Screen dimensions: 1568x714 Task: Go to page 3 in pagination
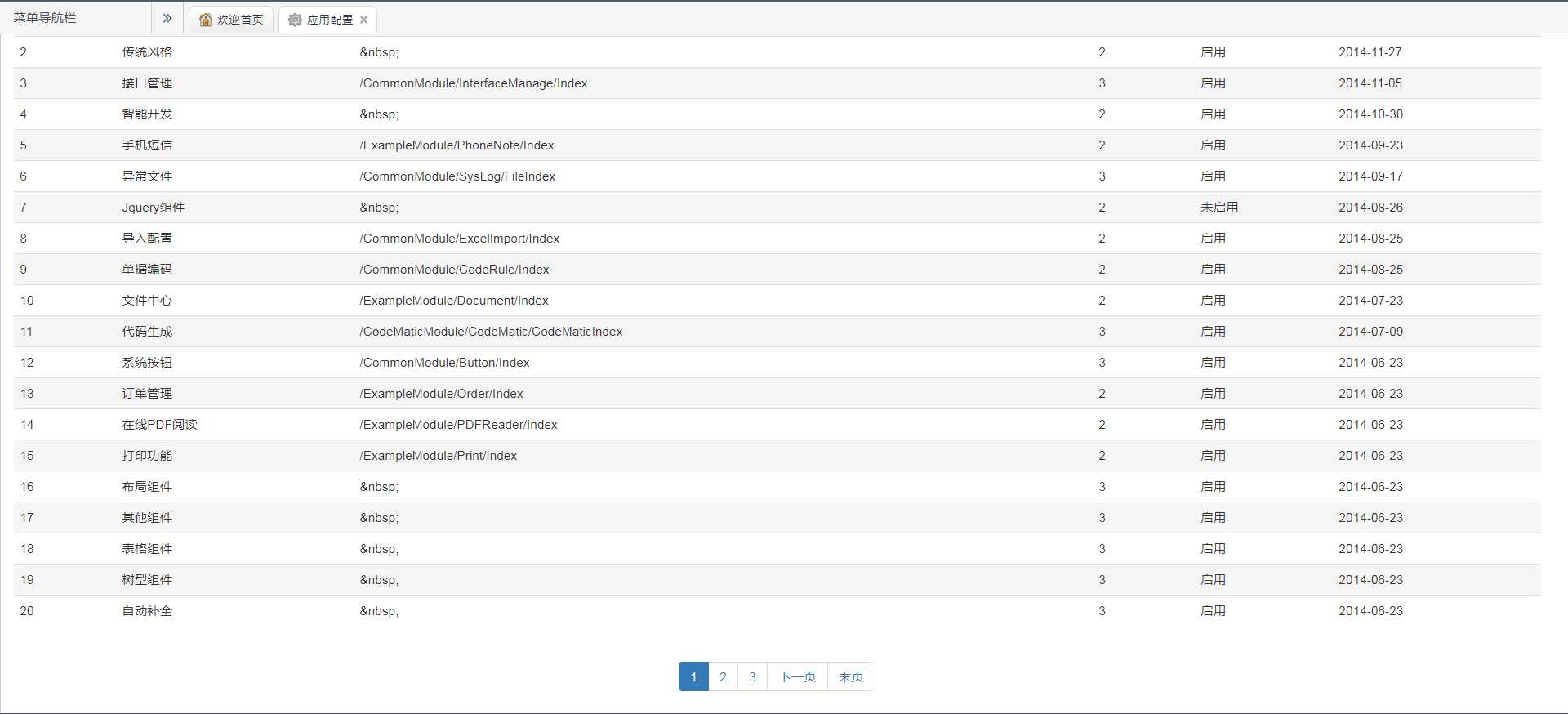[752, 676]
